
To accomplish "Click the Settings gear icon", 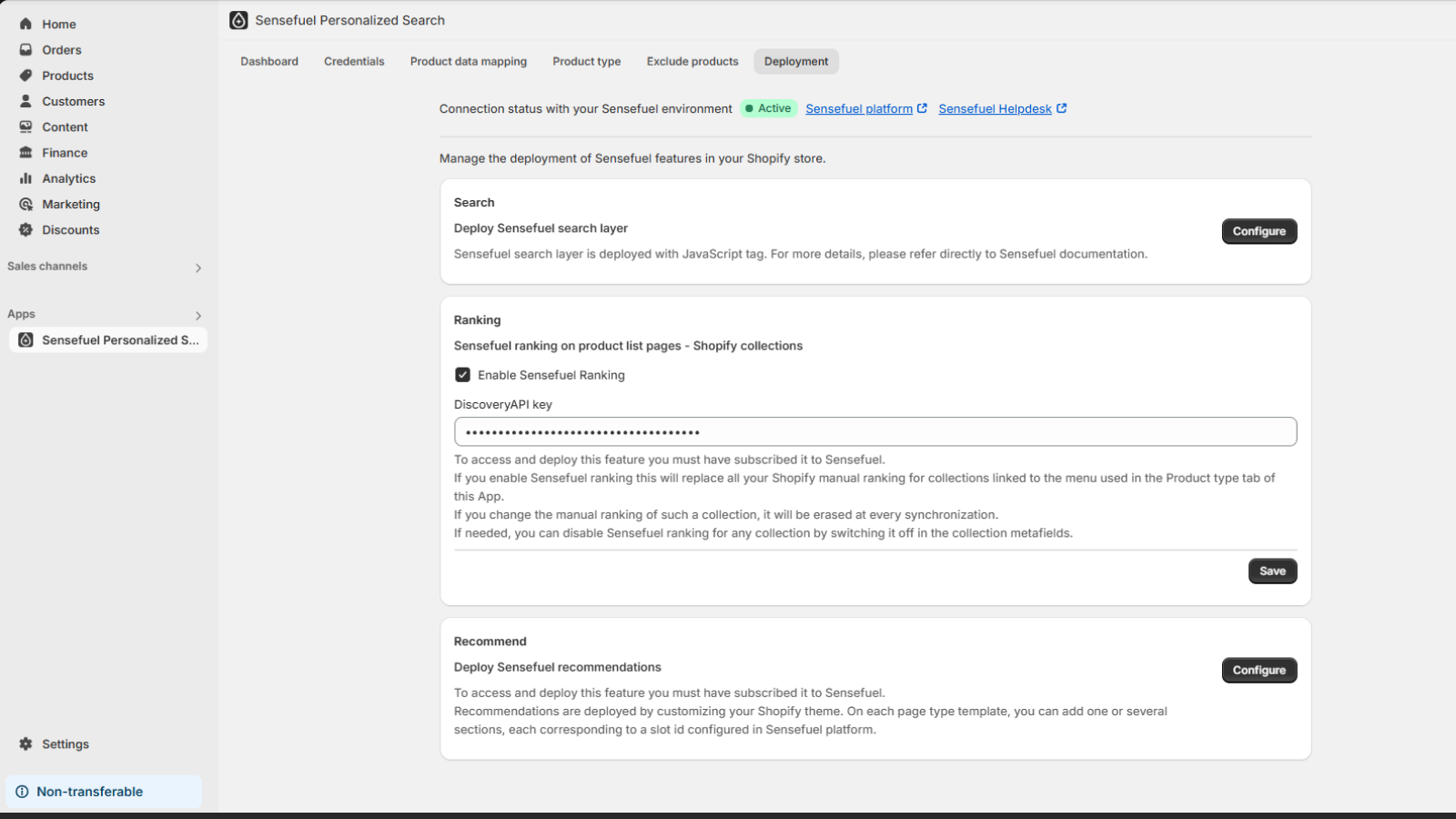I will (x=25, y=743).
